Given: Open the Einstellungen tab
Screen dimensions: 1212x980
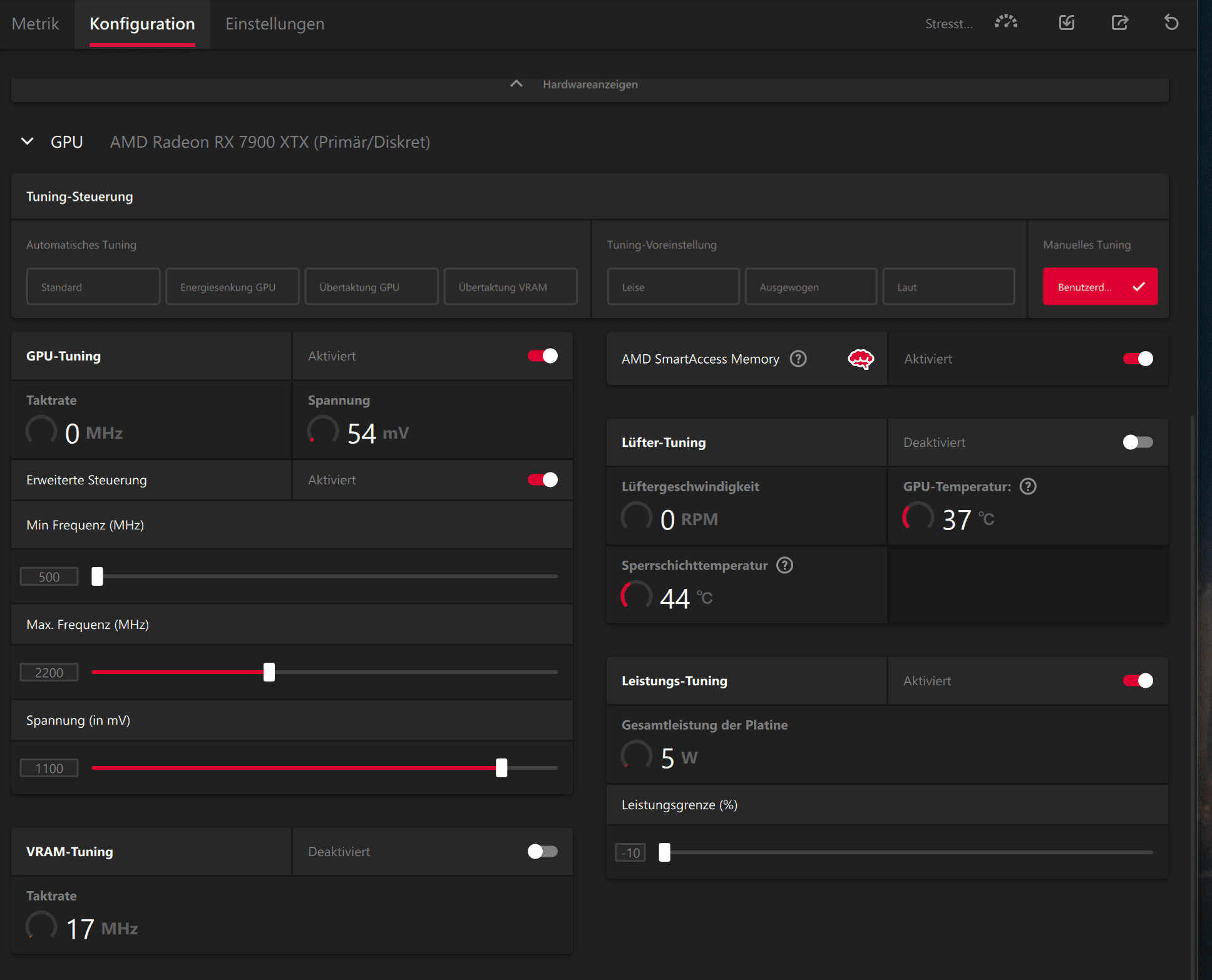Looking at the screenshot, I should coord(275,24).
